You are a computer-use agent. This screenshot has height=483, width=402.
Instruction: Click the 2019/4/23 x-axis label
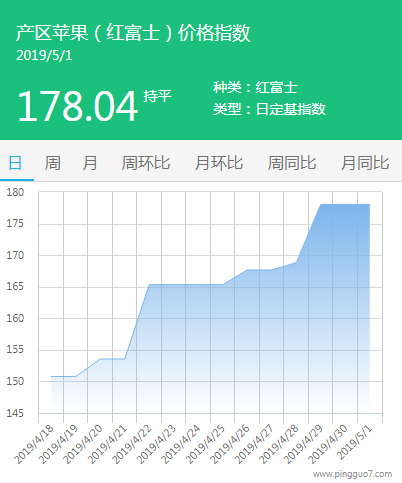click(157, 444)
